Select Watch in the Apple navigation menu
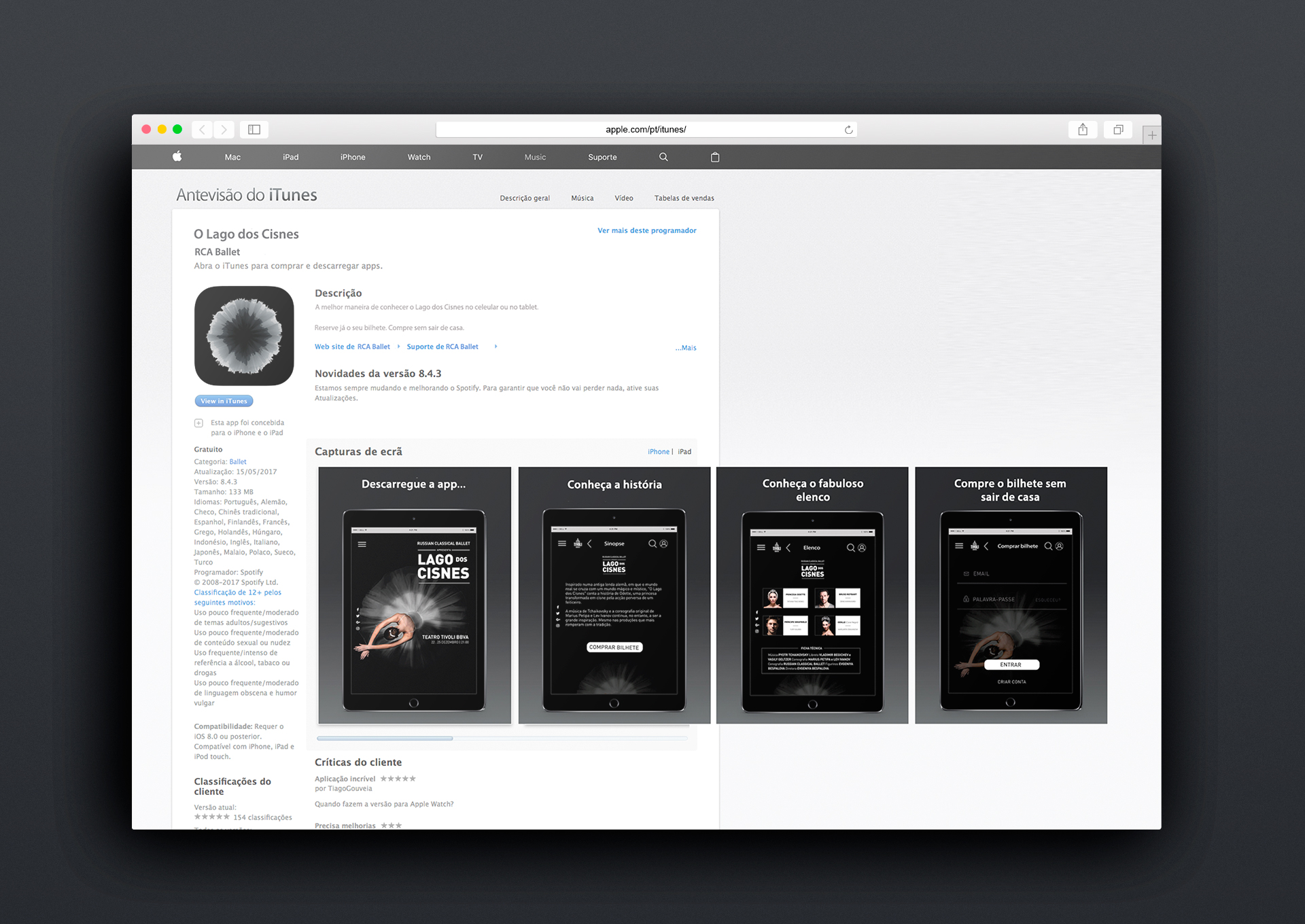The width and height of the screenshot is (1305, 924). coord(419,157)
